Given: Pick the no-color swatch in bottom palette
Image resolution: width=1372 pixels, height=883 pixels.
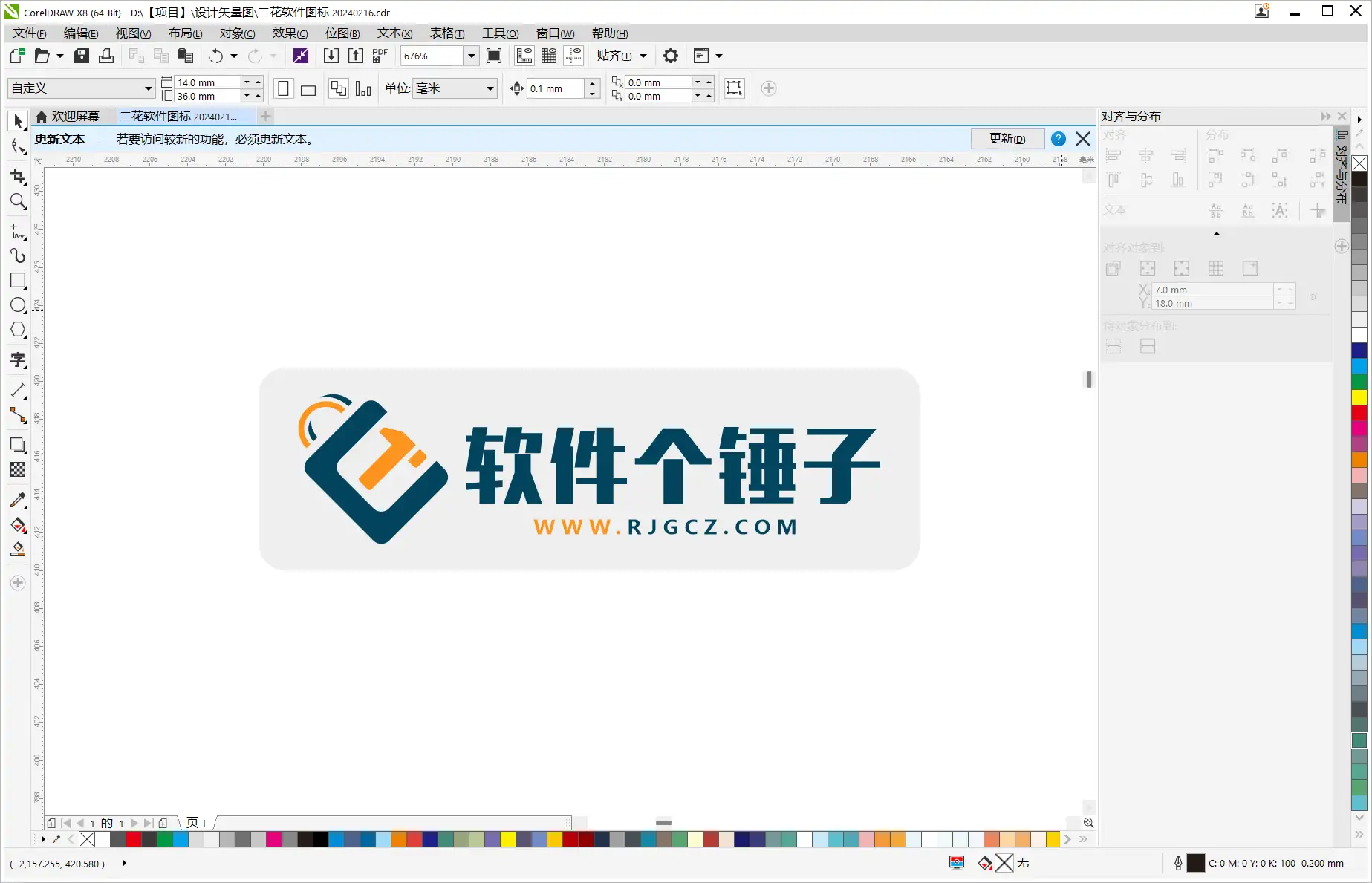Looking at the screenshot, I should 87,839.
